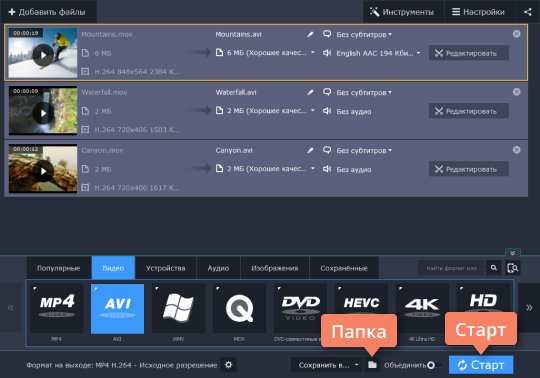Open the output folder icon
540x378 pixels.
tap(372, 365)
